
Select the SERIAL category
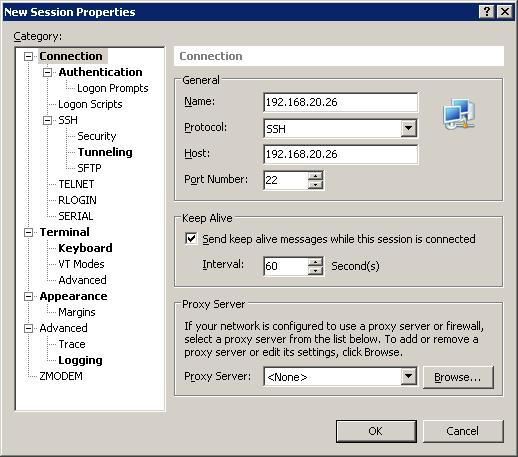76,216
